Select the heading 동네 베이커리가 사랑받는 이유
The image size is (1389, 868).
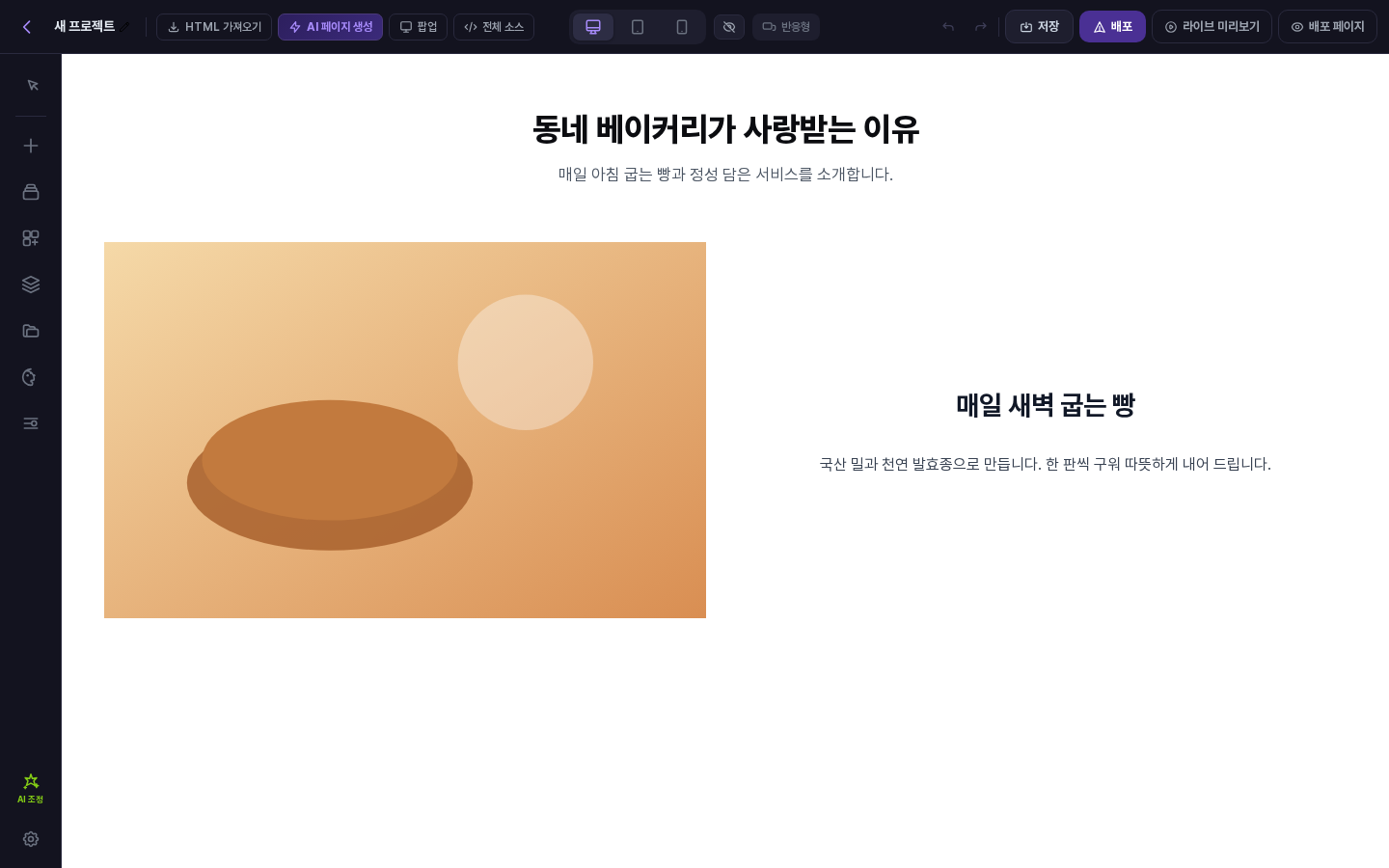click(725, 129)
